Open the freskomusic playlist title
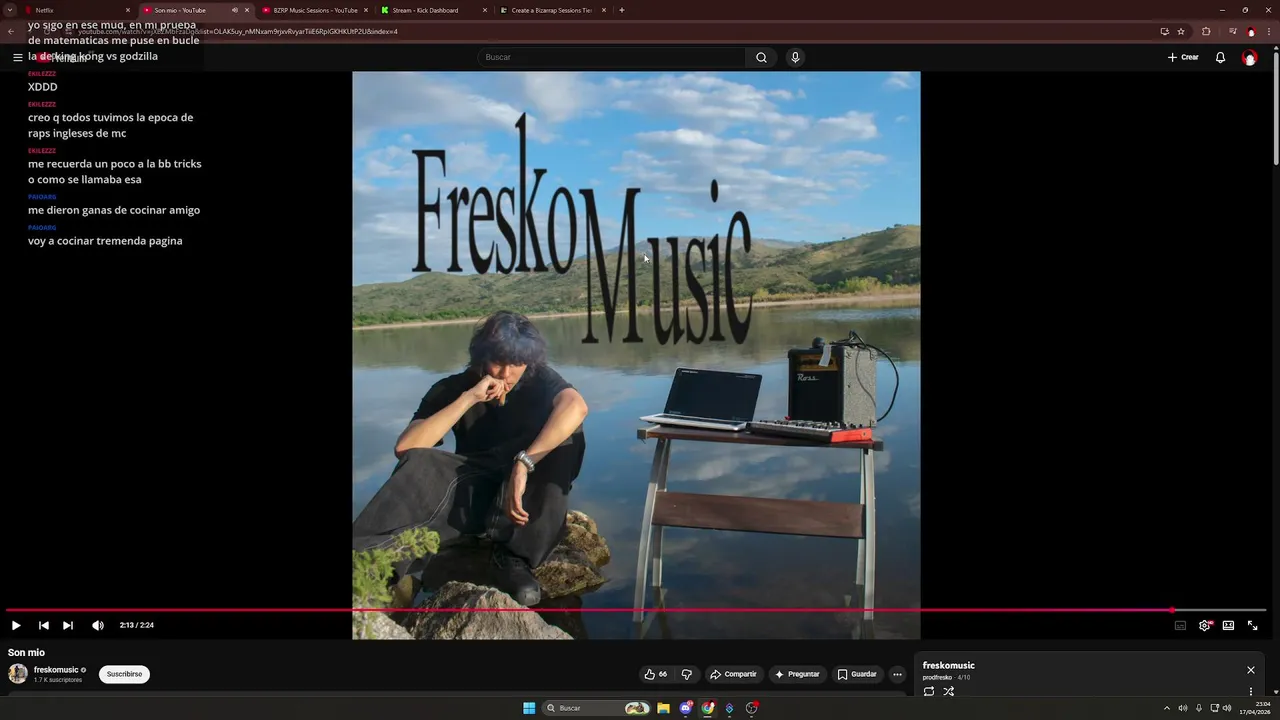 pyautogui.click(x=948, y=665)
